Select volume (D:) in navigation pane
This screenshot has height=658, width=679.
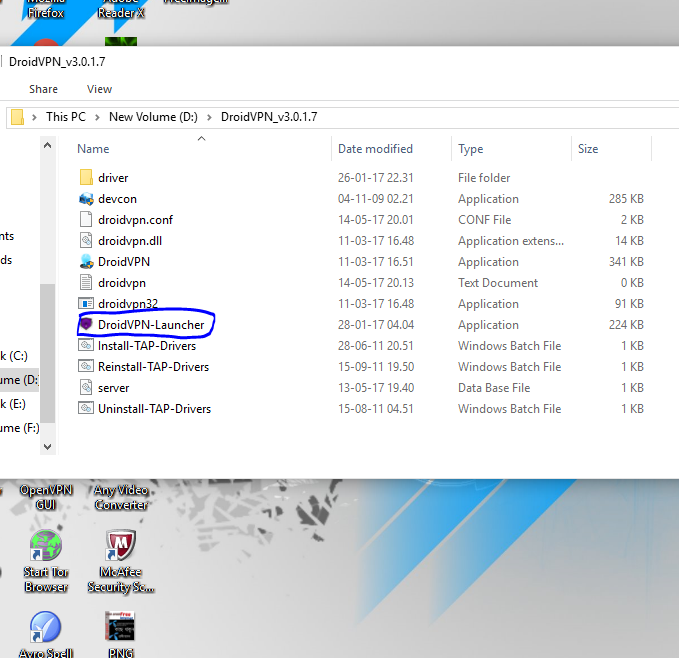click(19, 380)
